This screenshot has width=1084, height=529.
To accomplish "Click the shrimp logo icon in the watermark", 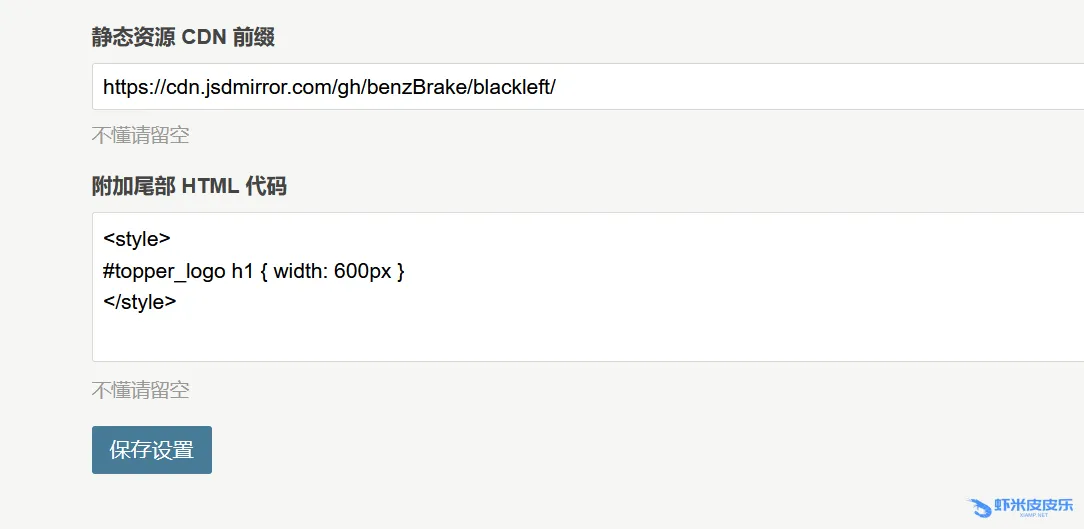I will 979,507.
